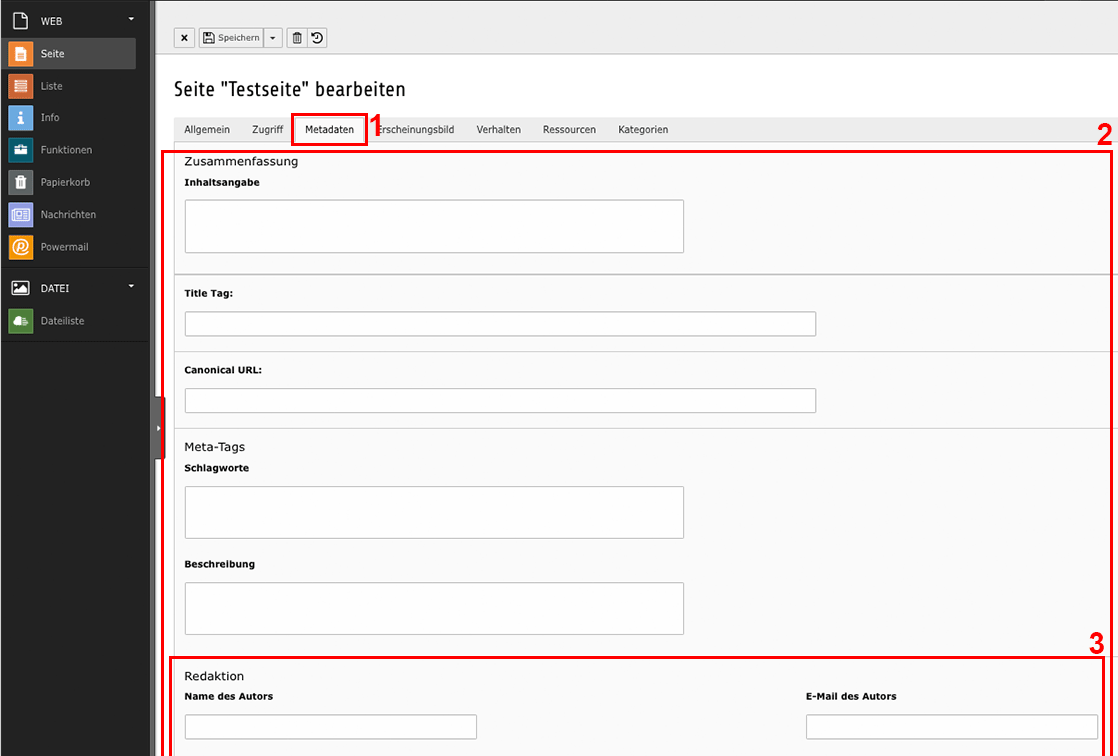Viewport: 1118px width, 756px height.
Task: Focus the Name des Autors field
Action: click(x=331, y=727)
